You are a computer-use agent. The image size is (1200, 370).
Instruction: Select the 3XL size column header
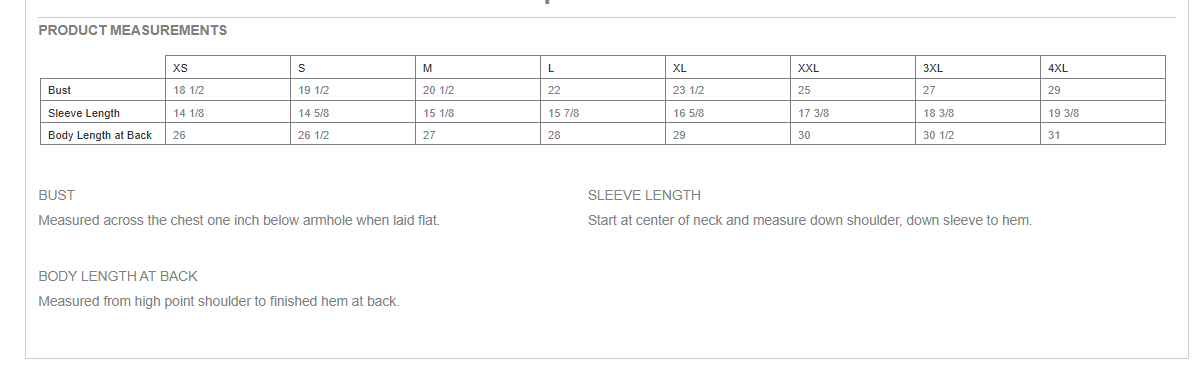(933, 68)
